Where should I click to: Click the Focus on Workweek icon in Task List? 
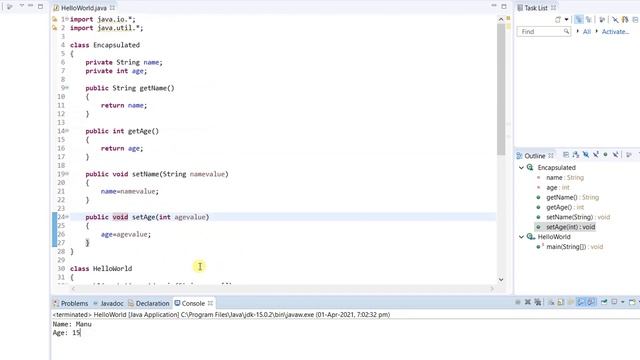pyautogui.click(x=602, y=19)
